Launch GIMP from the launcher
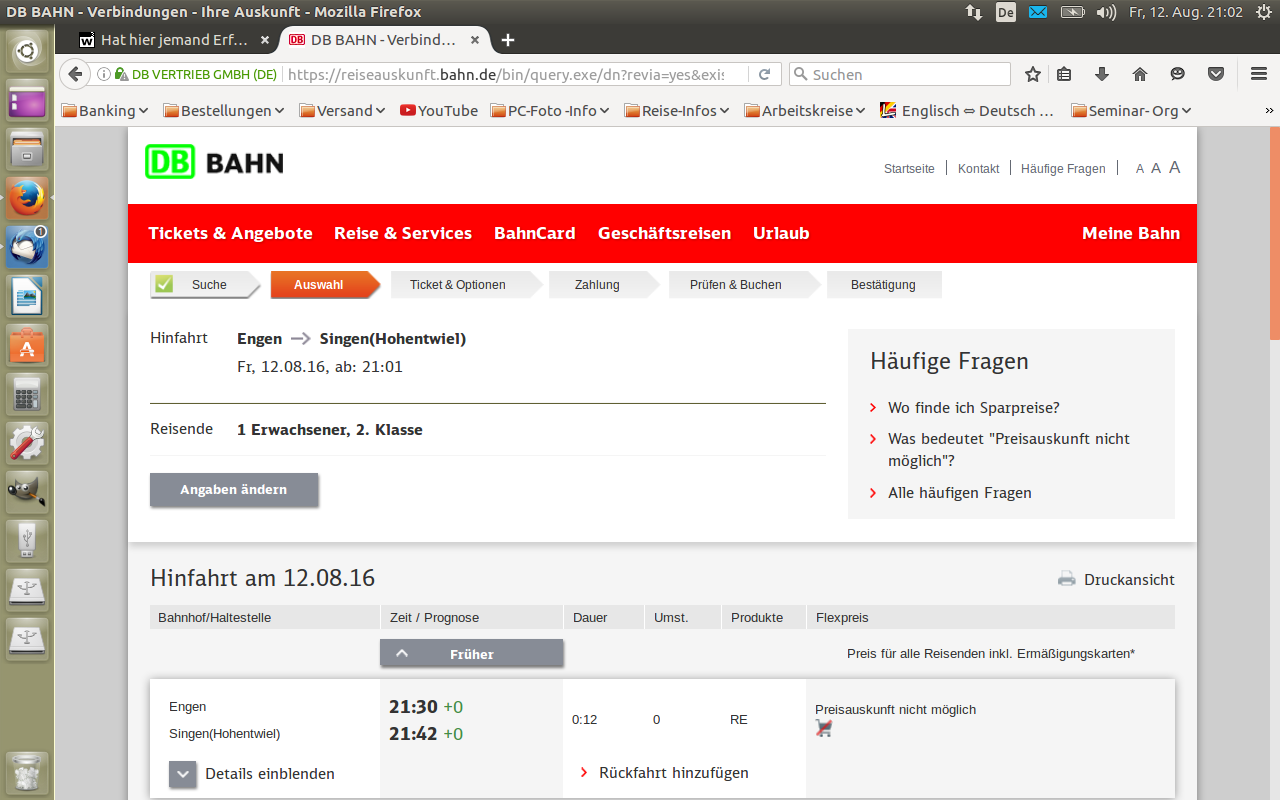This screenshot has height=800, width=1280. 27,492
